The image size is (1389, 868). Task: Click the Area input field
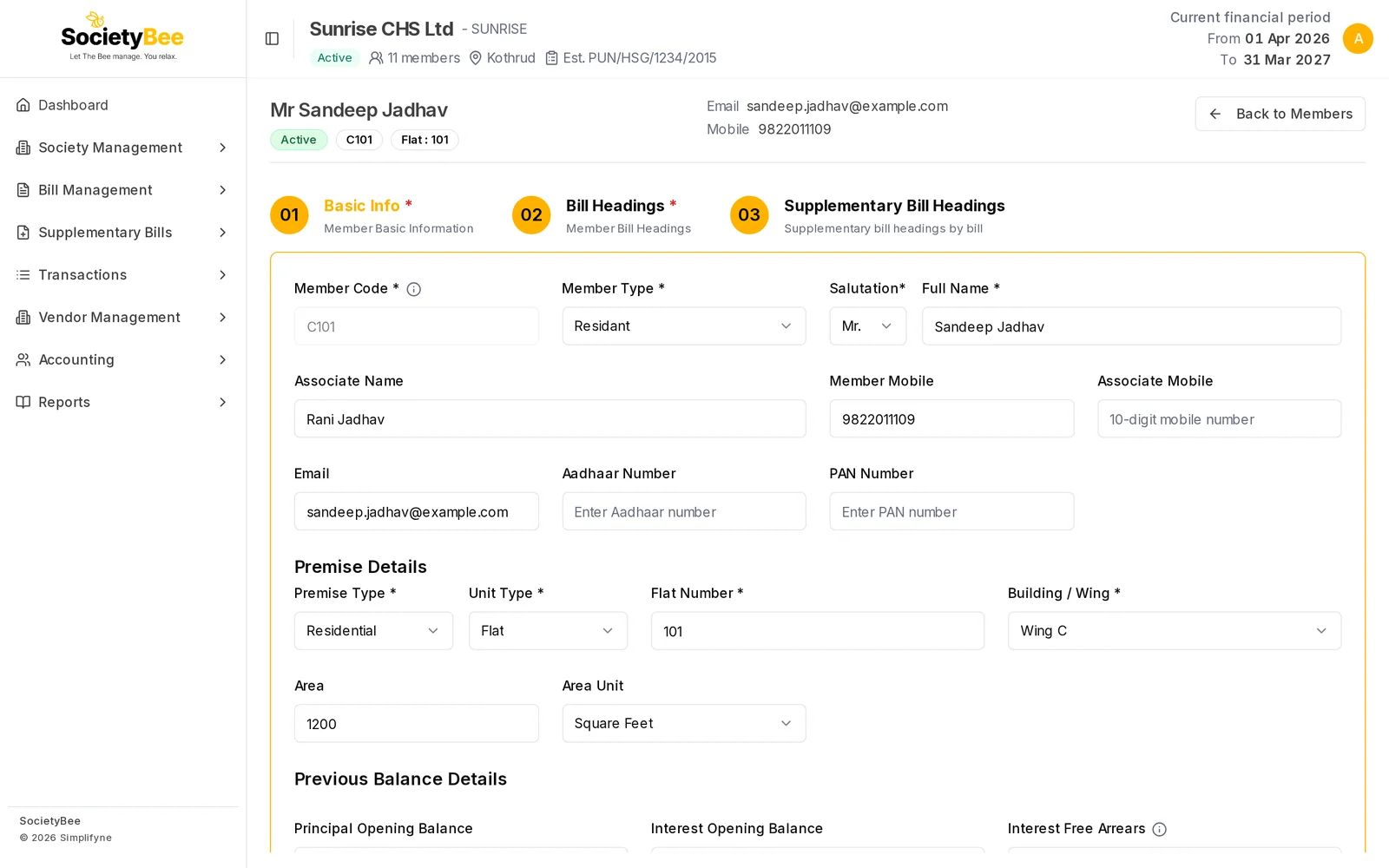[x=417, y=724]
